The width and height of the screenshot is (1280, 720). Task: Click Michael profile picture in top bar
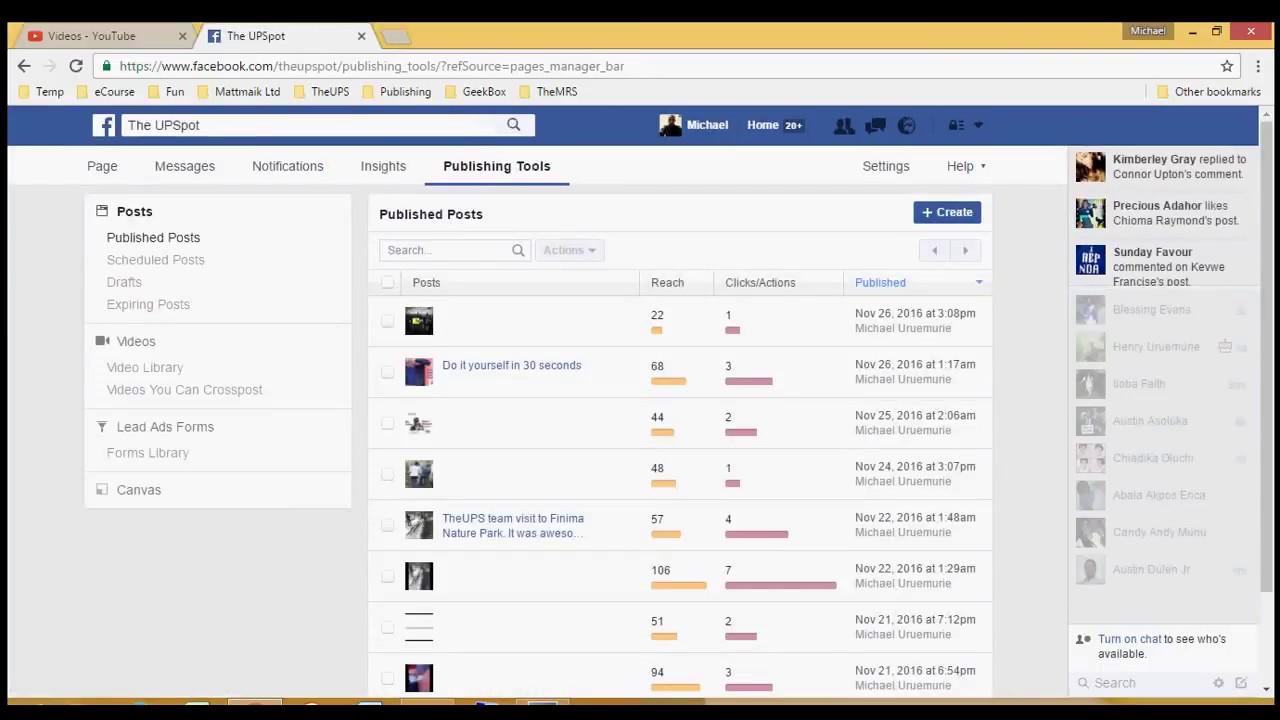pyautogui.click(x=670, y=125)
